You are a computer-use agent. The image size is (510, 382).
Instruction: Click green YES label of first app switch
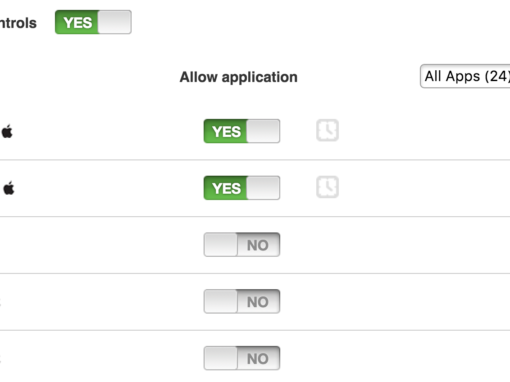[226, 132]
